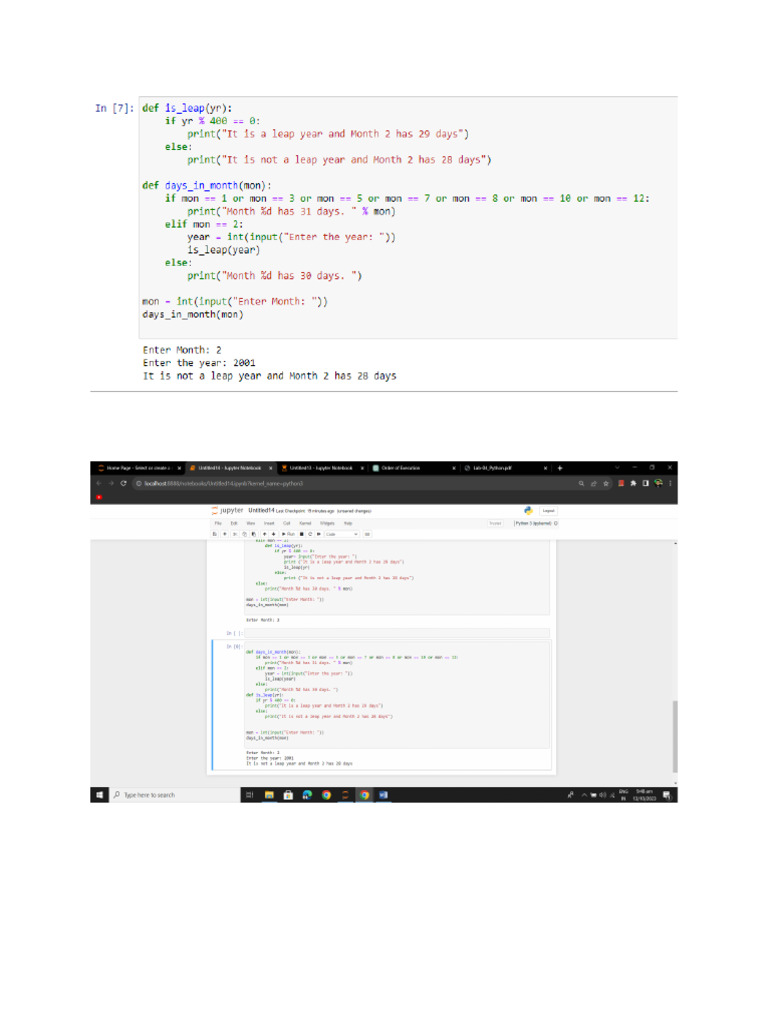Switch to Order of Execution tab

tap(413, 468)
